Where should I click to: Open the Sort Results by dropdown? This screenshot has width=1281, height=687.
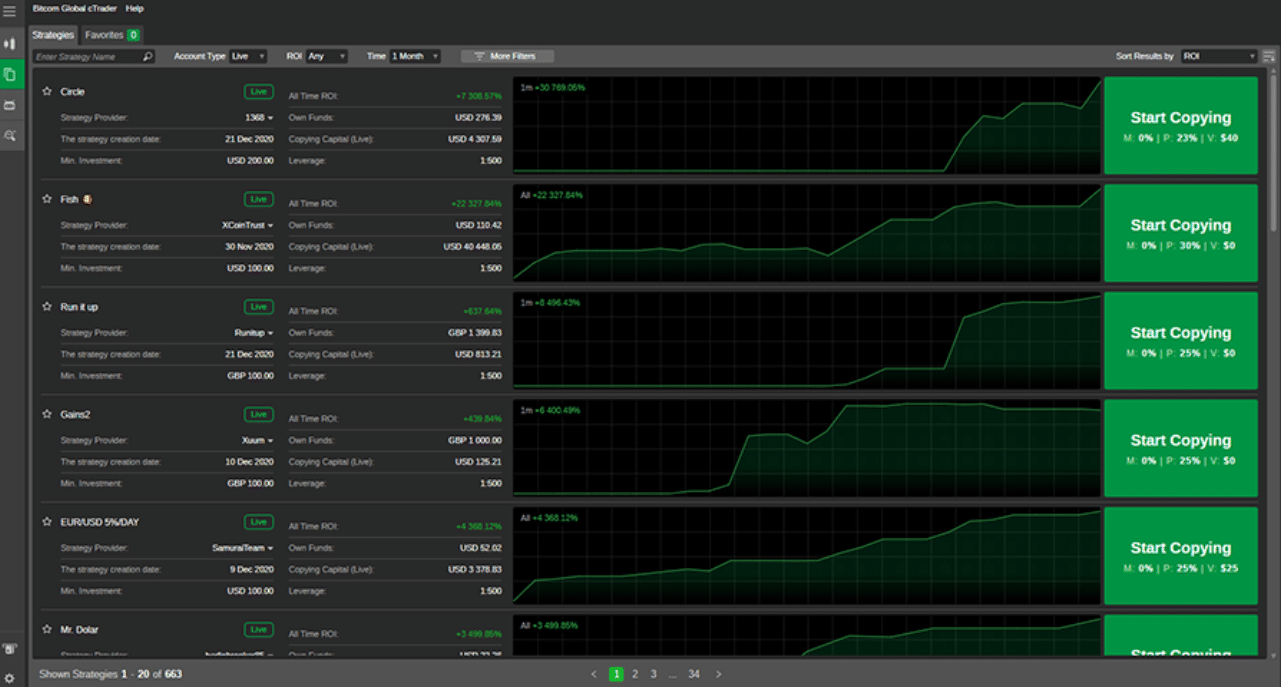(x=1218, y=57)
